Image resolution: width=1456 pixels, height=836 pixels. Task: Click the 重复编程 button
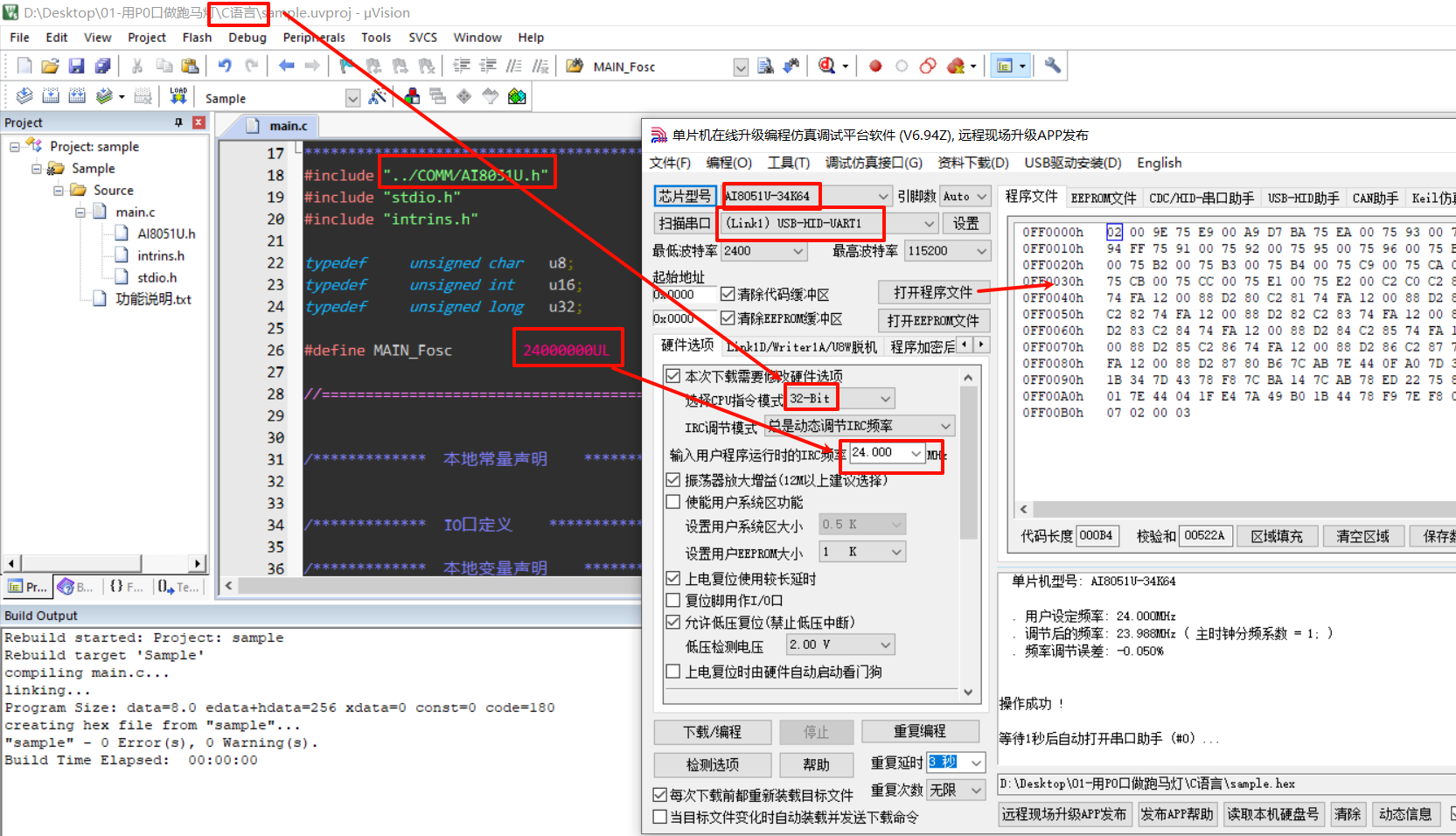coord(919,731)
